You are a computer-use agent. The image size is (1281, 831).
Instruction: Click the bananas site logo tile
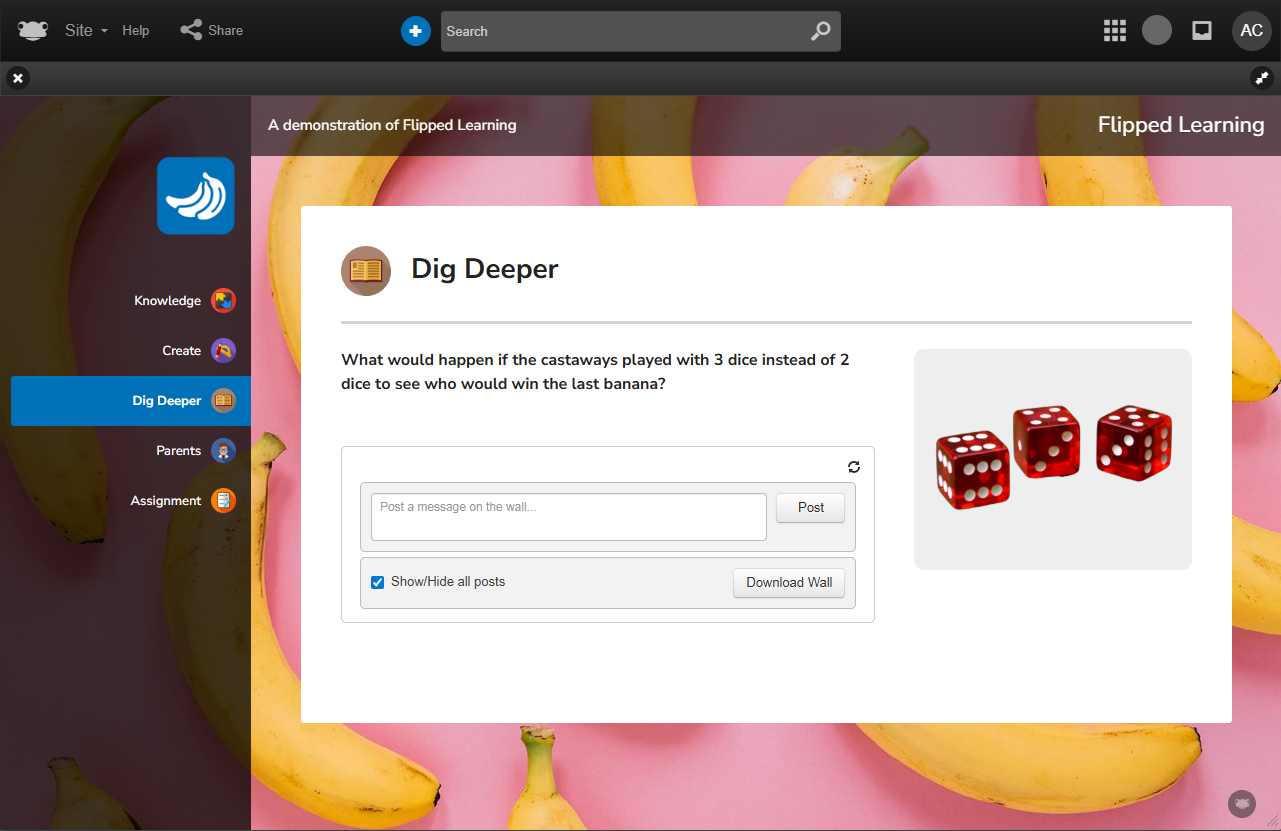click(196, 196)
